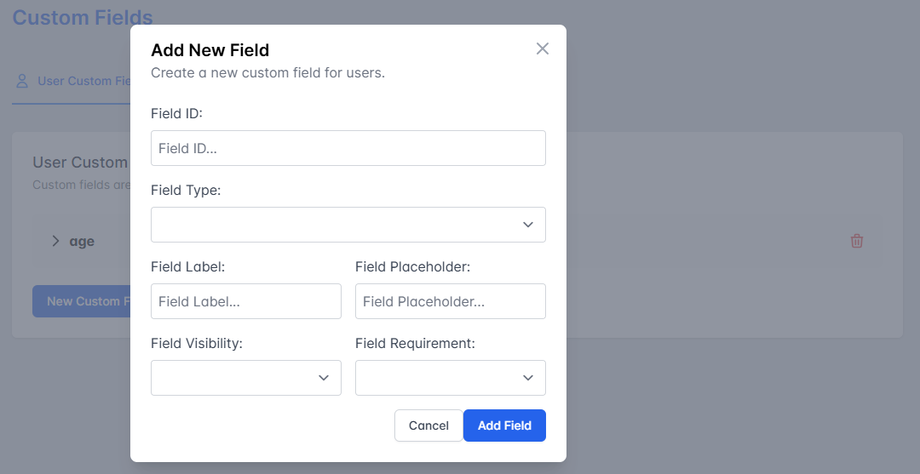Click the Field Requirement chevron arrow
This screenshot has height=474, width=920.
(528, 378)
